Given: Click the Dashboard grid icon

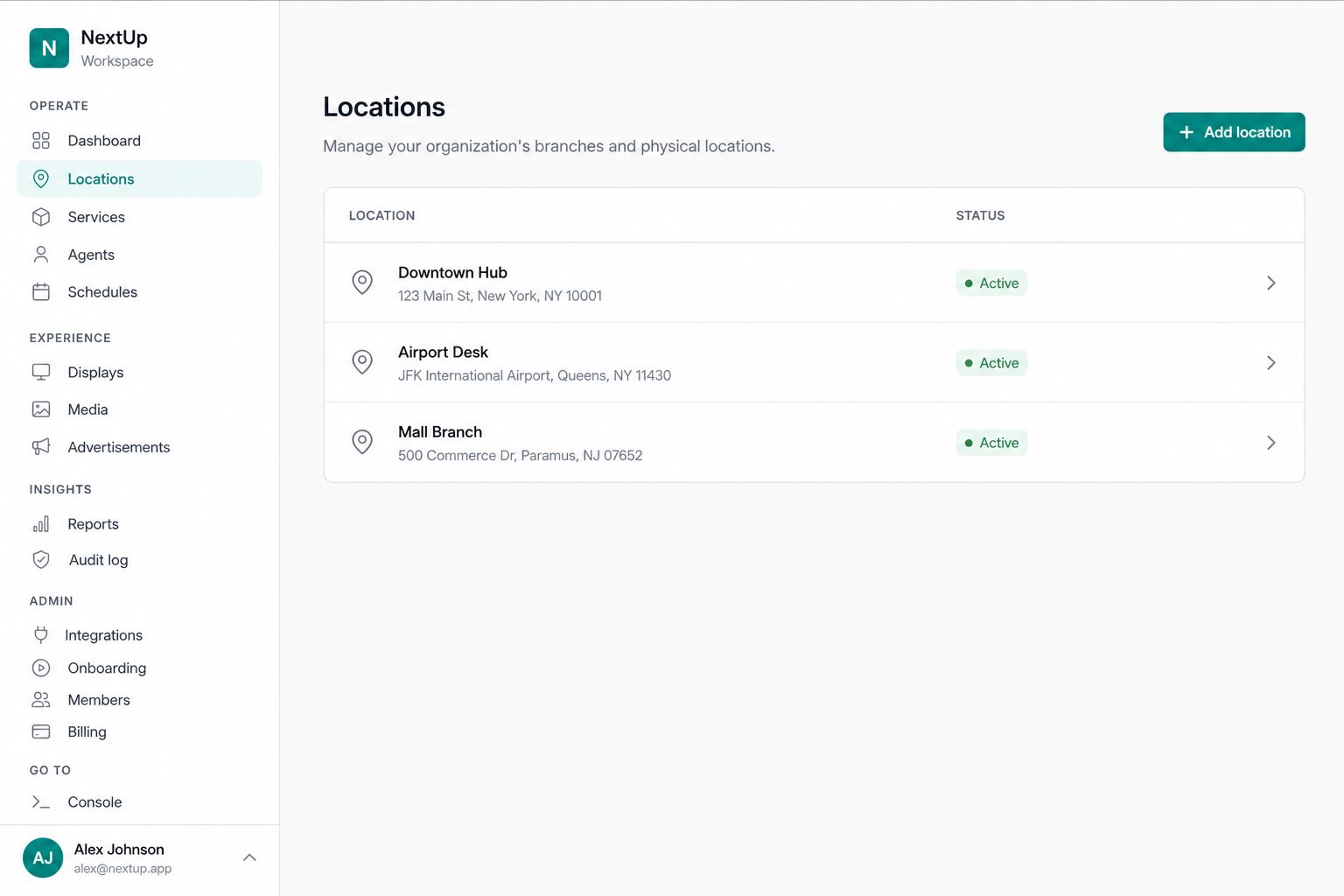Looking at the screenshot, I should (x=41, y=141).
